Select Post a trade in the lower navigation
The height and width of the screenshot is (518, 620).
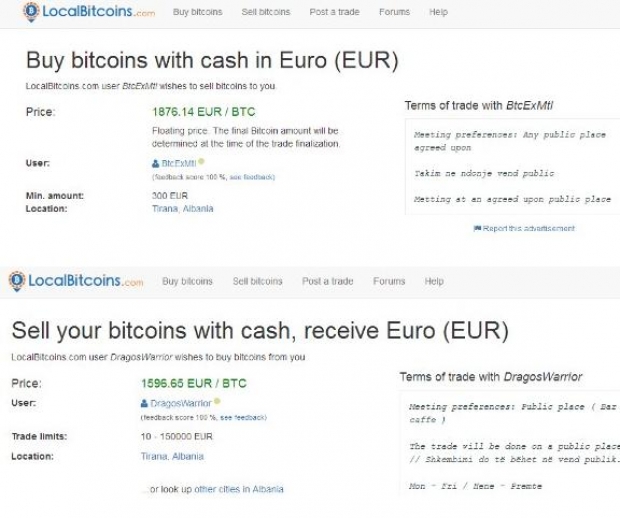[328, 281]
